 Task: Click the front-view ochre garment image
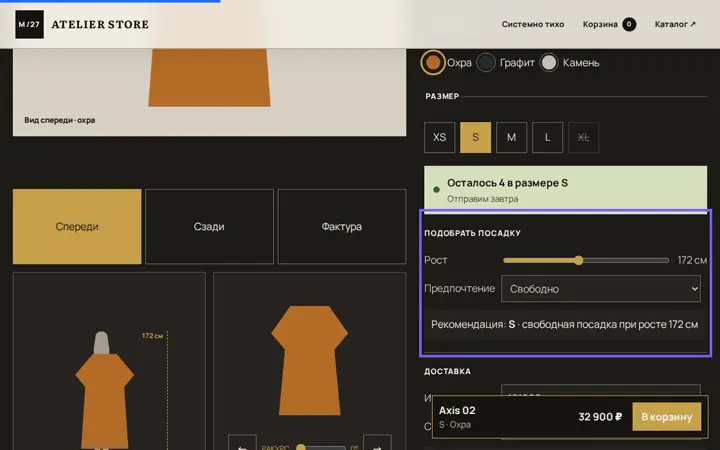(x=209, y=78)
